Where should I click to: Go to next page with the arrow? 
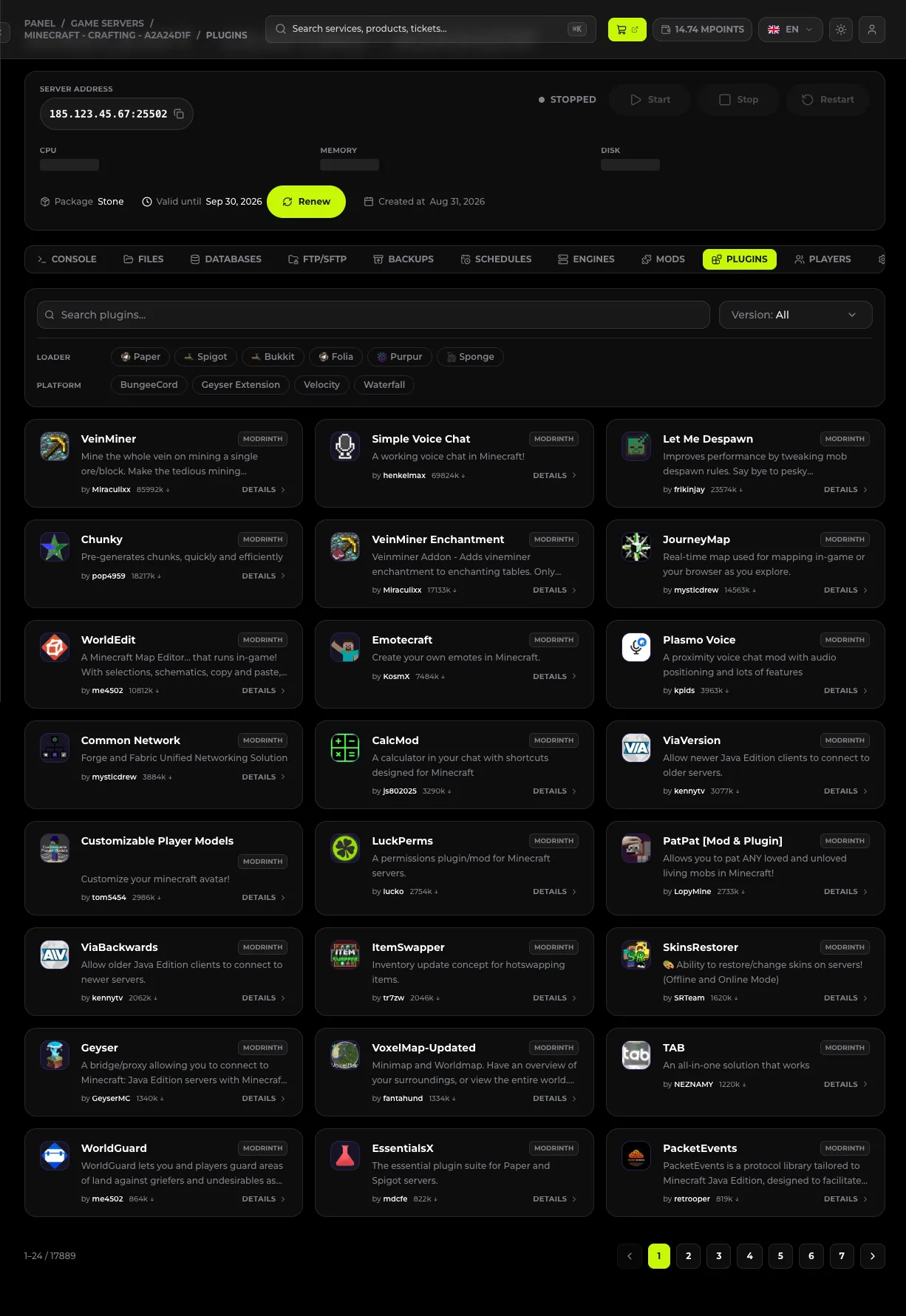tap(873, 1256)
